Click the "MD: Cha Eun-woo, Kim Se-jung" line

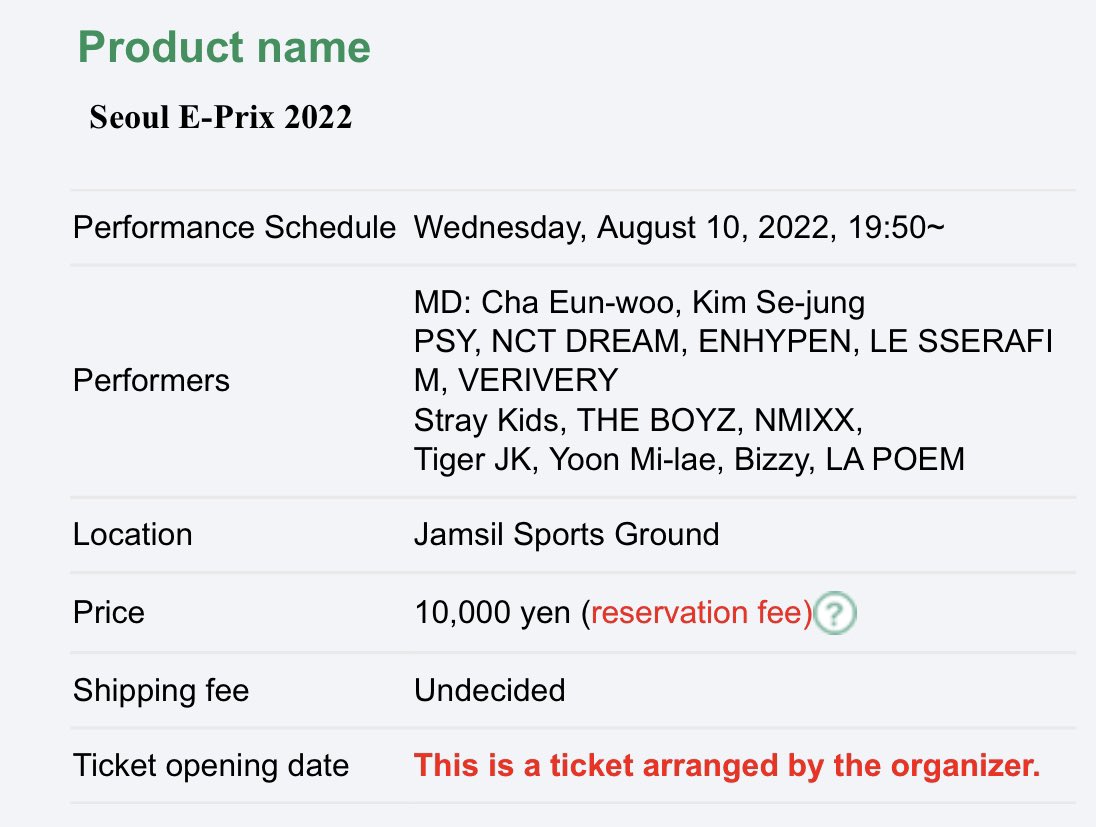point(640,302)
